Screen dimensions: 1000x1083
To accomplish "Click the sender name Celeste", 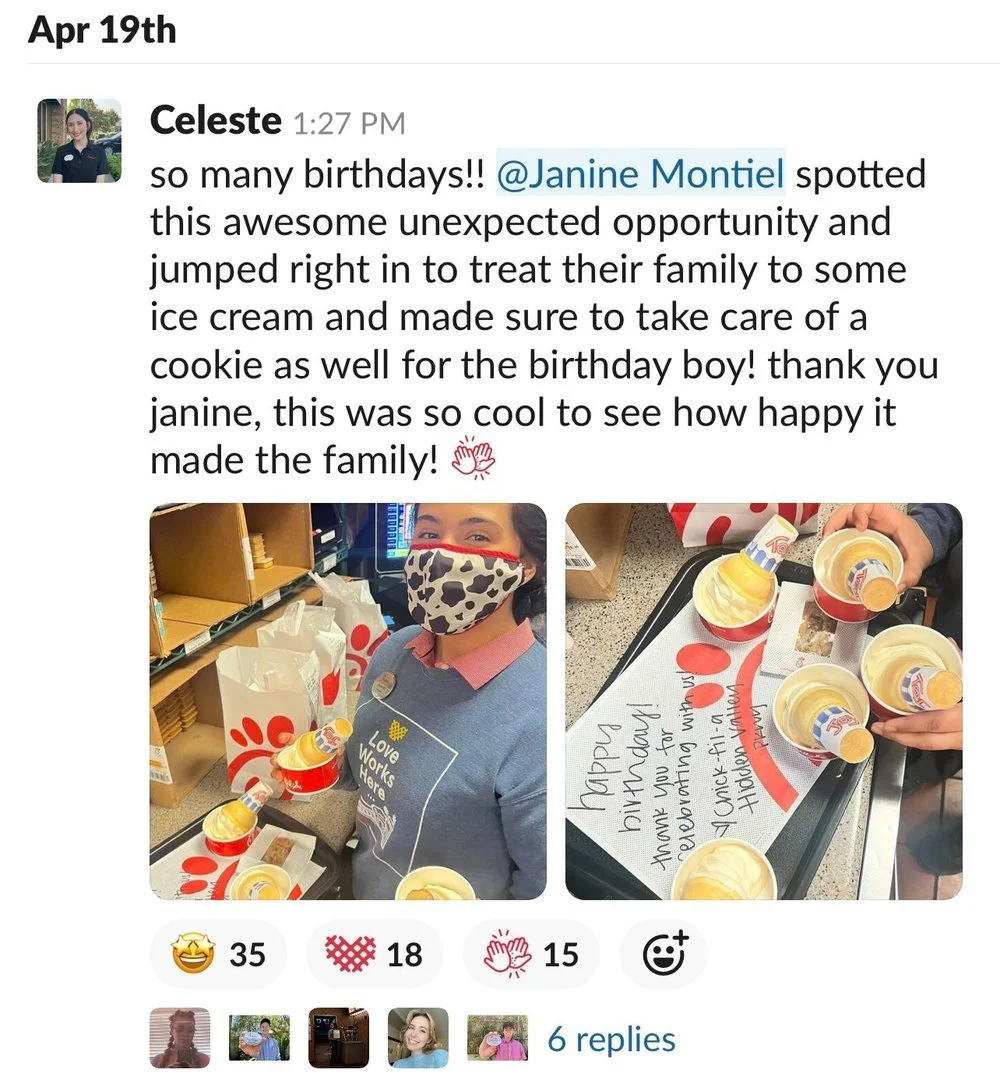I will [x=215, y=120].
